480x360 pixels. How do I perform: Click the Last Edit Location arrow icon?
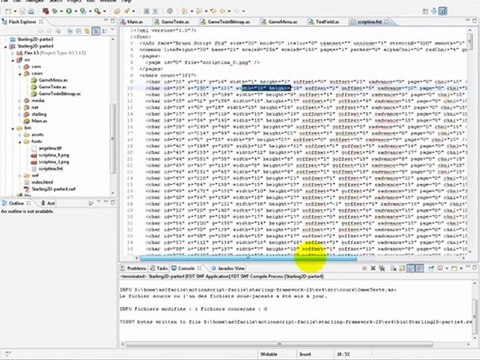(213, 11)
